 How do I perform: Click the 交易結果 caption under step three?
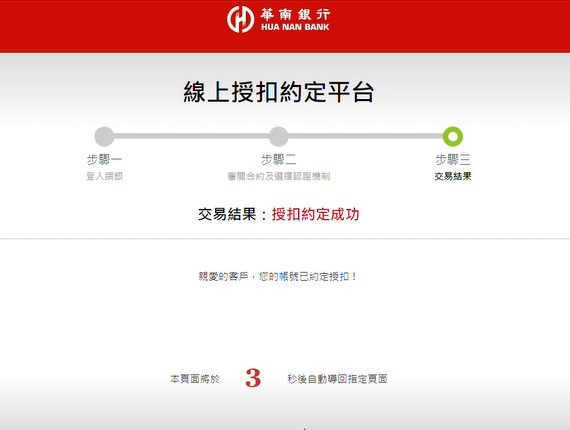pos(453,176)
